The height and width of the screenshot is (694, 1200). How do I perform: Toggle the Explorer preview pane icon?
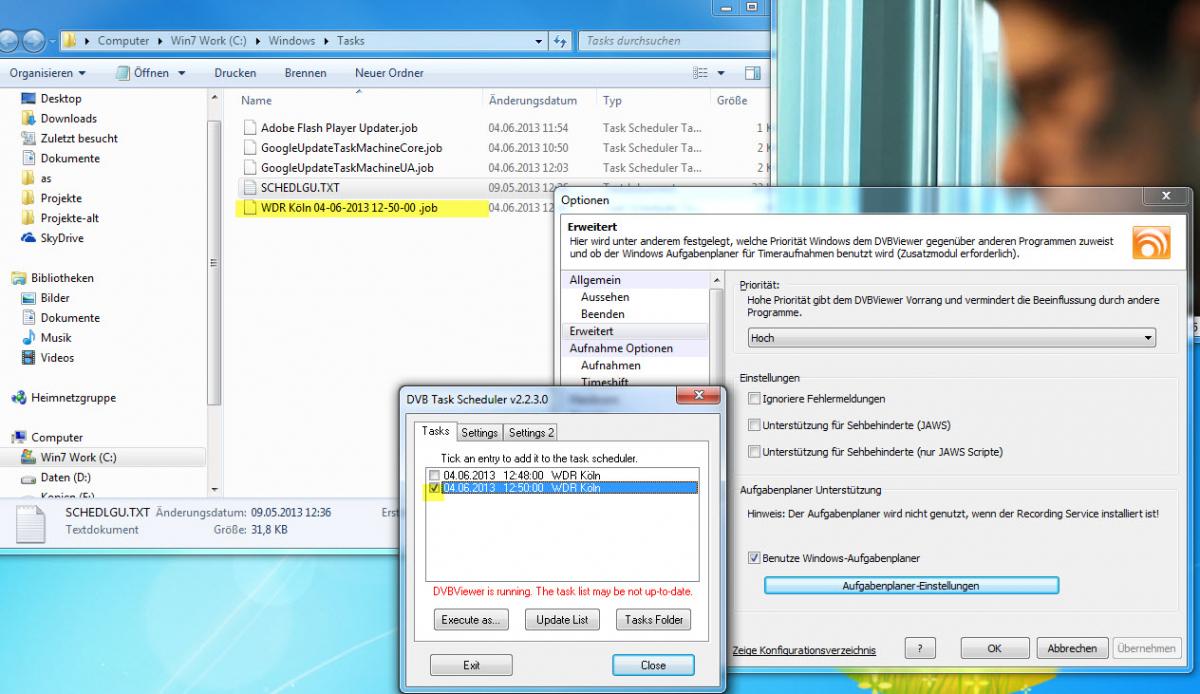pos(752,73)
